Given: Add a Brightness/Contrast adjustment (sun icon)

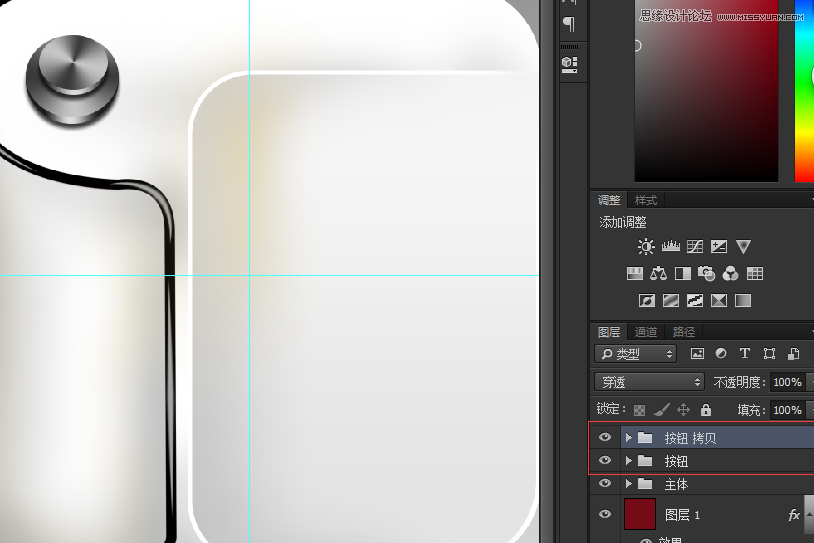Looking at the screenshot, I should [646, 247].
